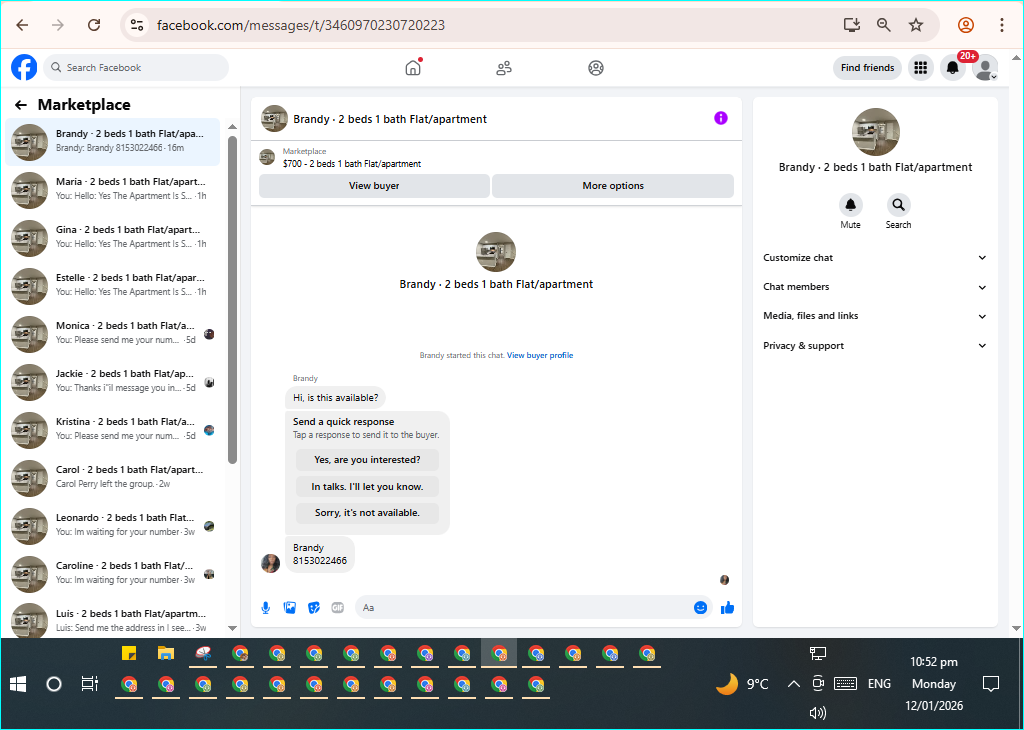1024x730 pixels.
Task: Click the Facebook logo icon
Action: point(24,67)
